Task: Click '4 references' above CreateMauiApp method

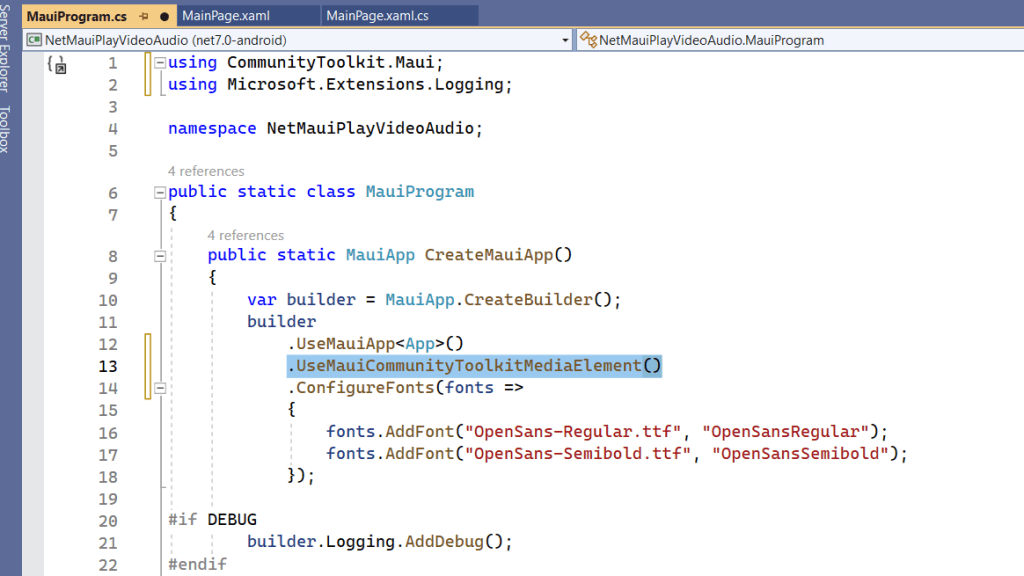Action: (x=246, y=235)
